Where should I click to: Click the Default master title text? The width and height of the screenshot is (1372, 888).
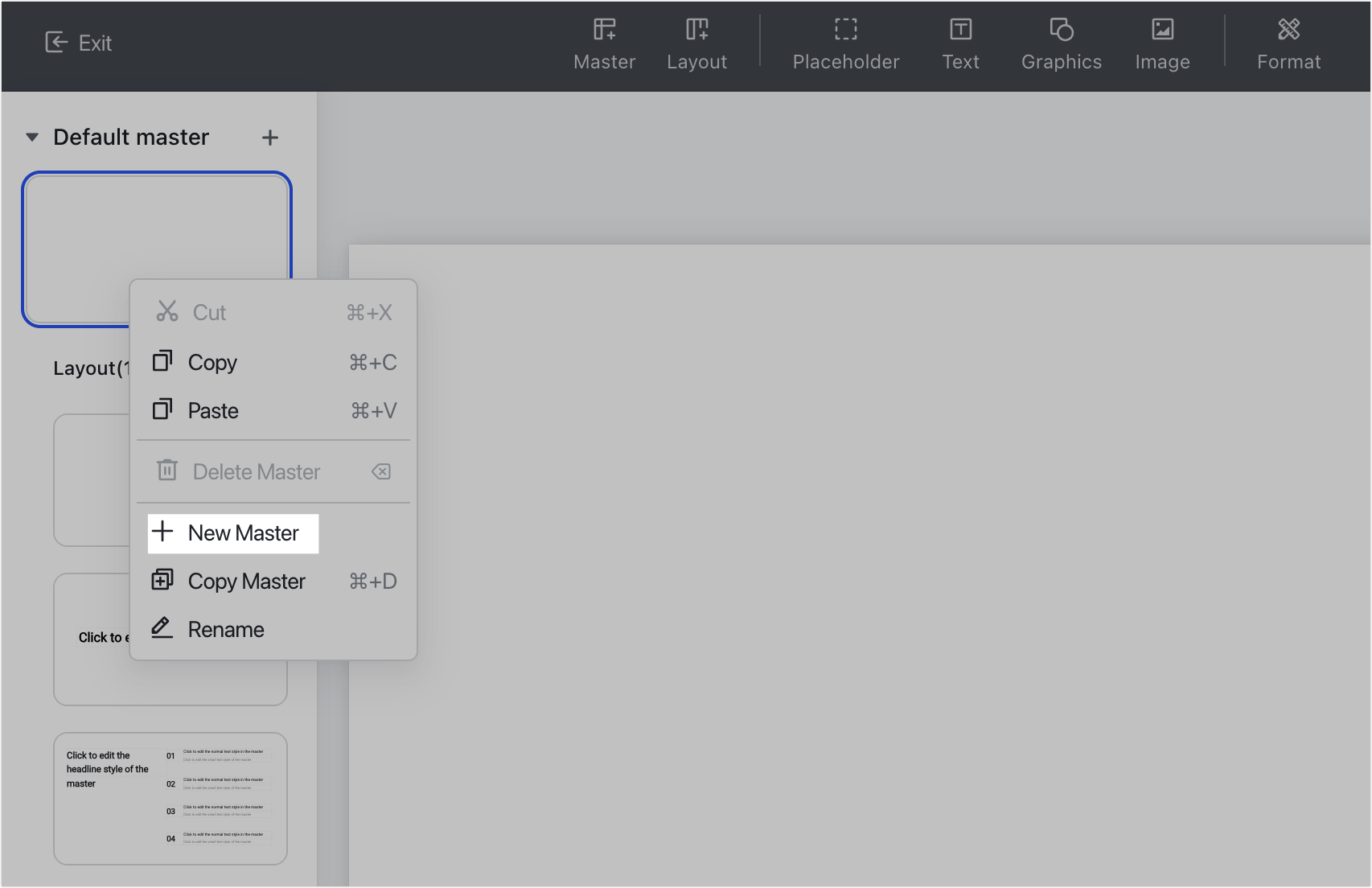click(131, 138)
